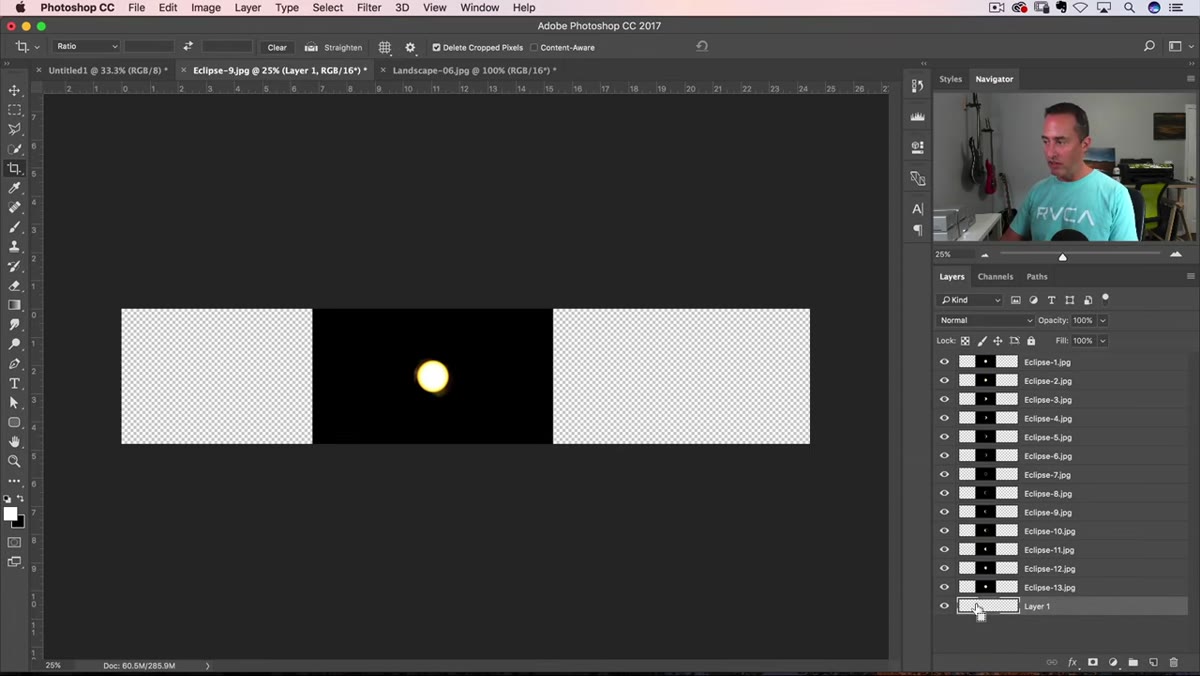The height and width of the screenshot is (676, 1200).
Task: Switch to the Paths tab
Action: tap(1037, 277)
